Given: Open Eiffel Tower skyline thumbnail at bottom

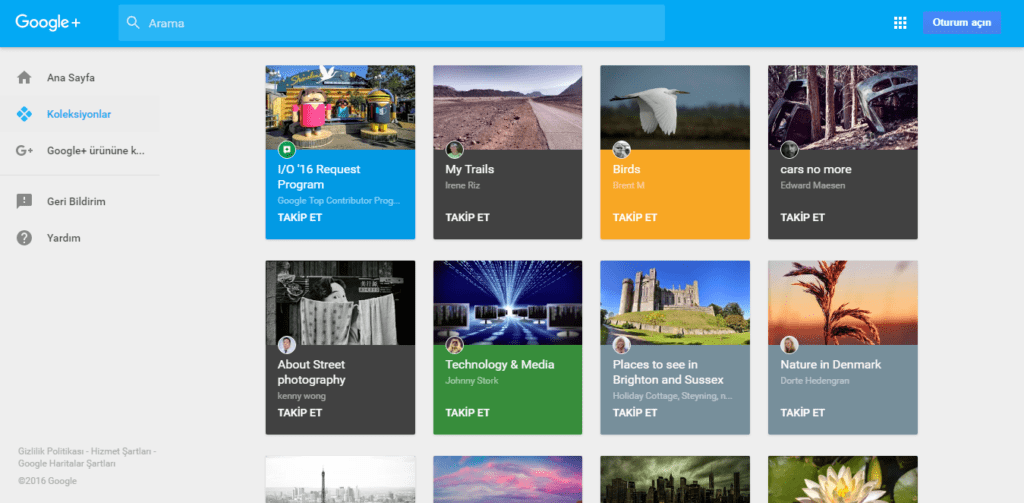Looking at the screenshot, I should [340, 479].
